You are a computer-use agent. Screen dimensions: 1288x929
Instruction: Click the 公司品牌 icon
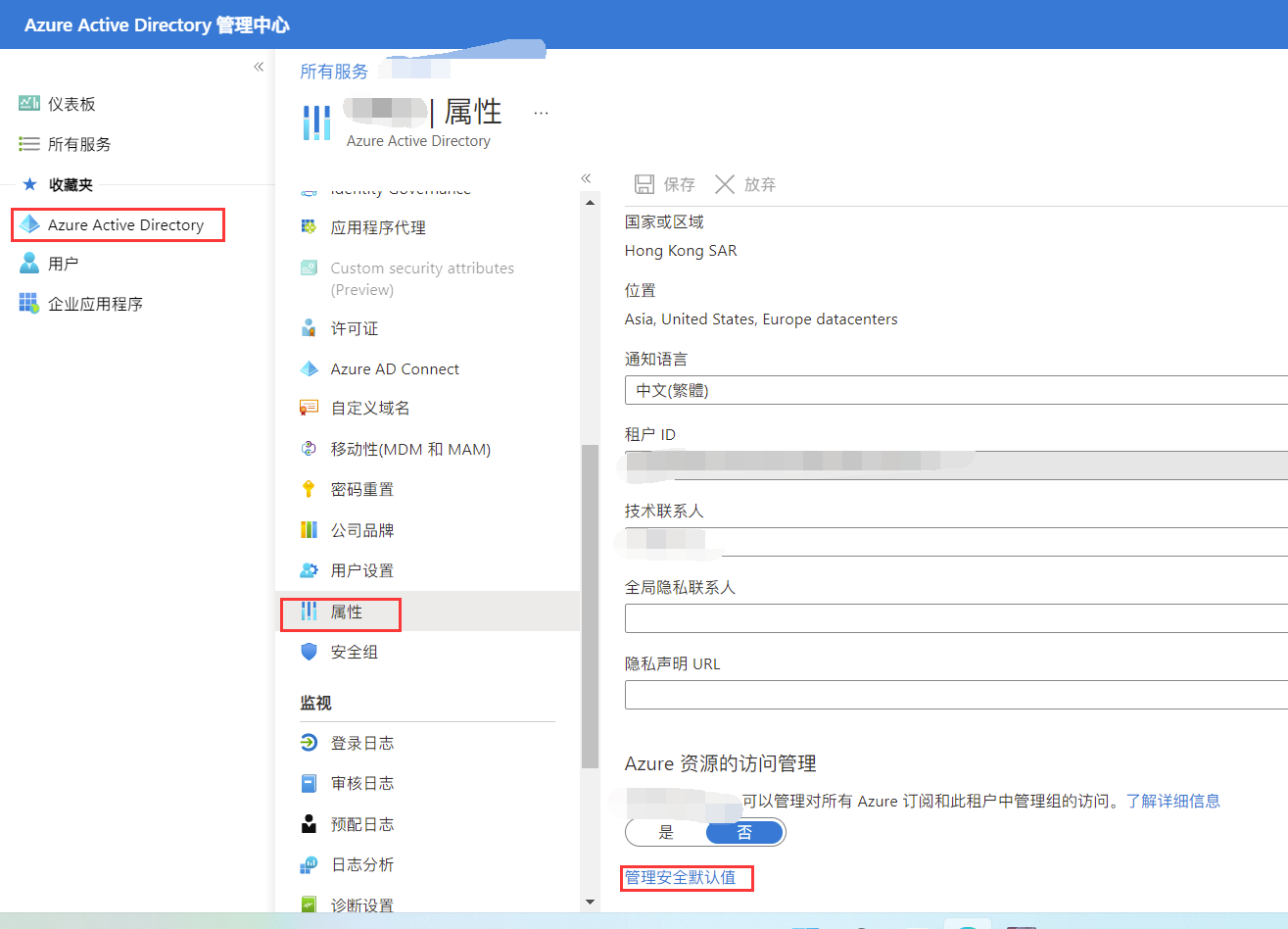[x=309, y=530]
